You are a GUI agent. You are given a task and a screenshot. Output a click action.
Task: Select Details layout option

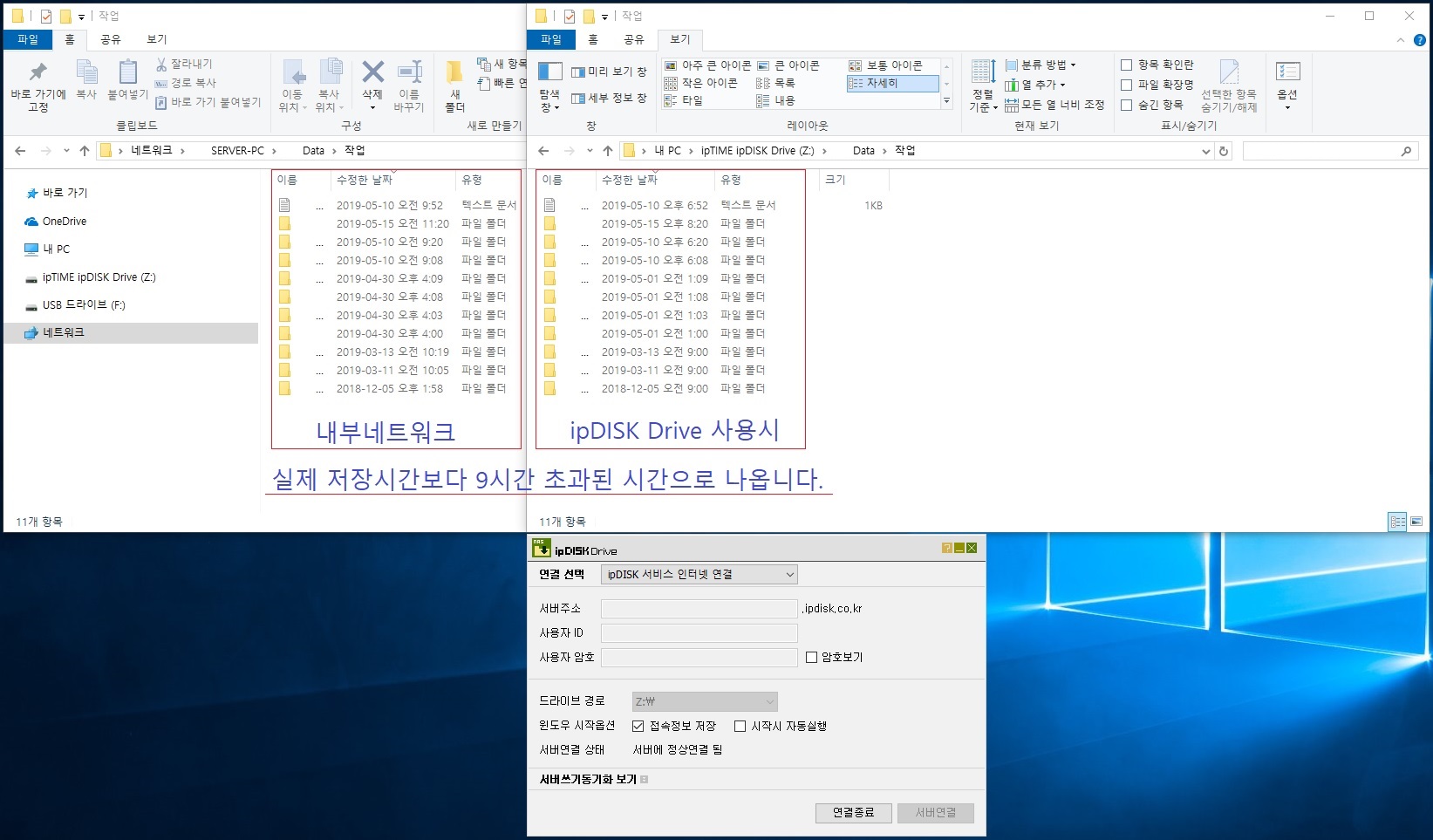tap(892, 83)
